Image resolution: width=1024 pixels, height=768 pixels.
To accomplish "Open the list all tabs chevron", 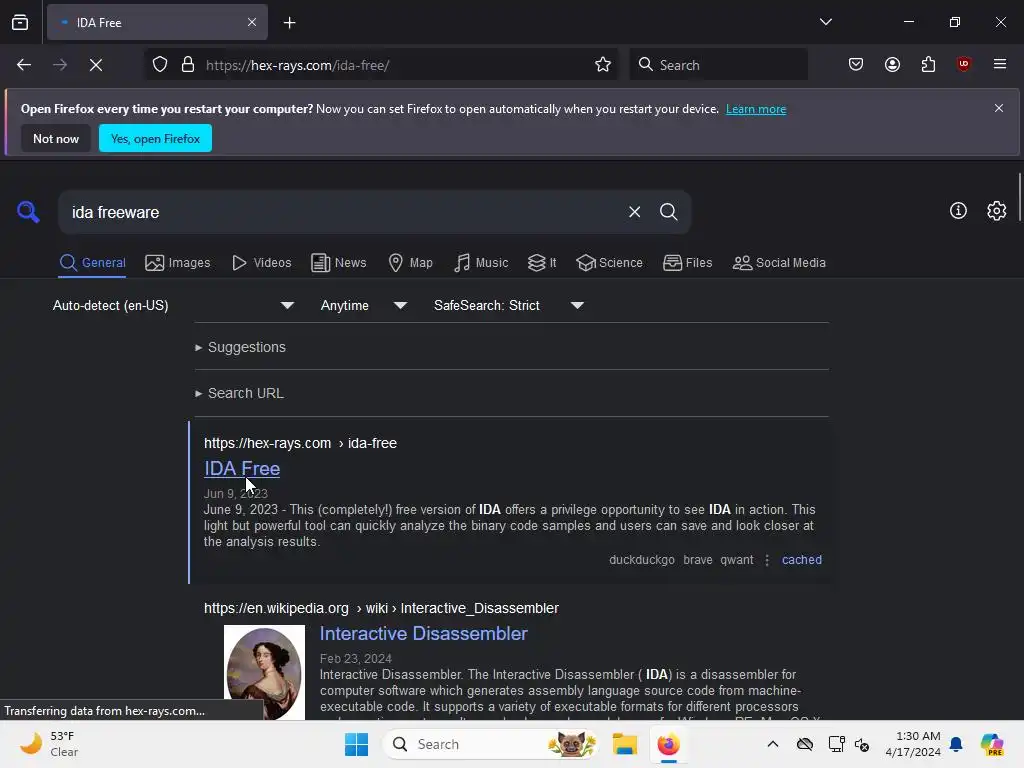I will [825, 22].
